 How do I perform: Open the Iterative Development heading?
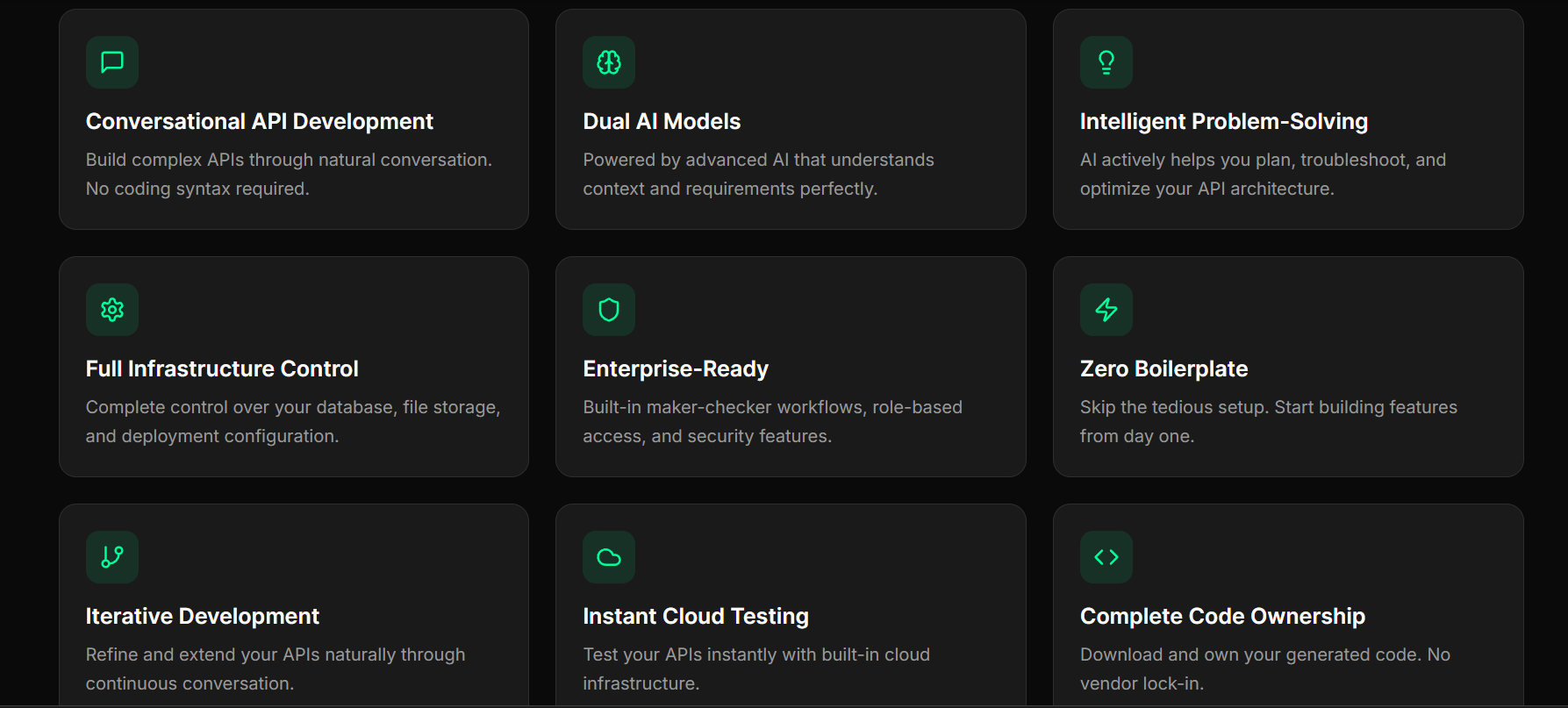coord(203,616)
